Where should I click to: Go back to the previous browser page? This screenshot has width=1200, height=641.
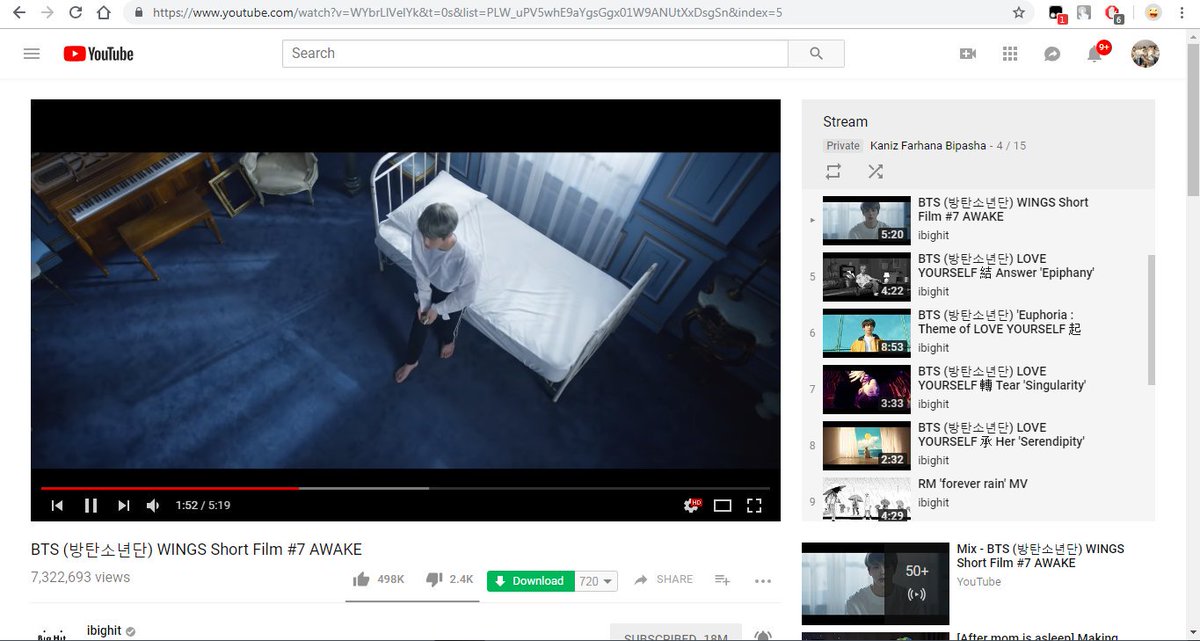[19, 13]
